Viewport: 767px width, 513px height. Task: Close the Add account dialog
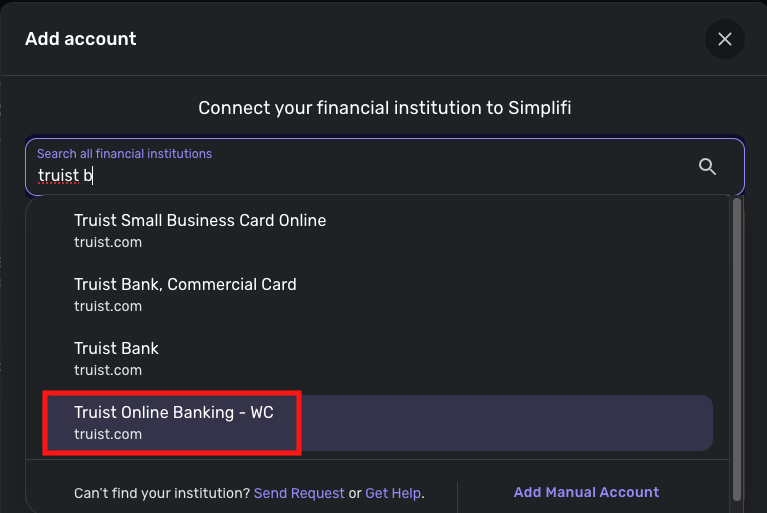(x=725, y=39)
